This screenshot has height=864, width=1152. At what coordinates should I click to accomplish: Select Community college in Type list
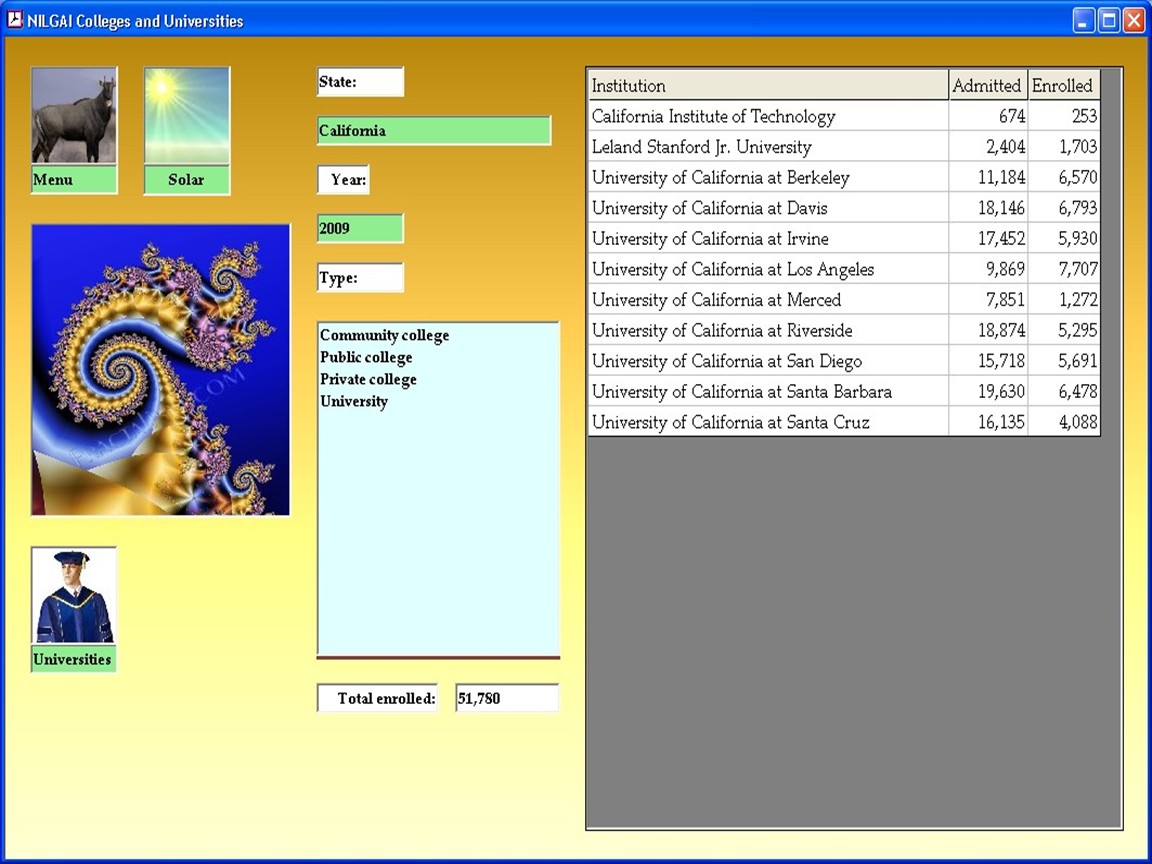(384, 336)
